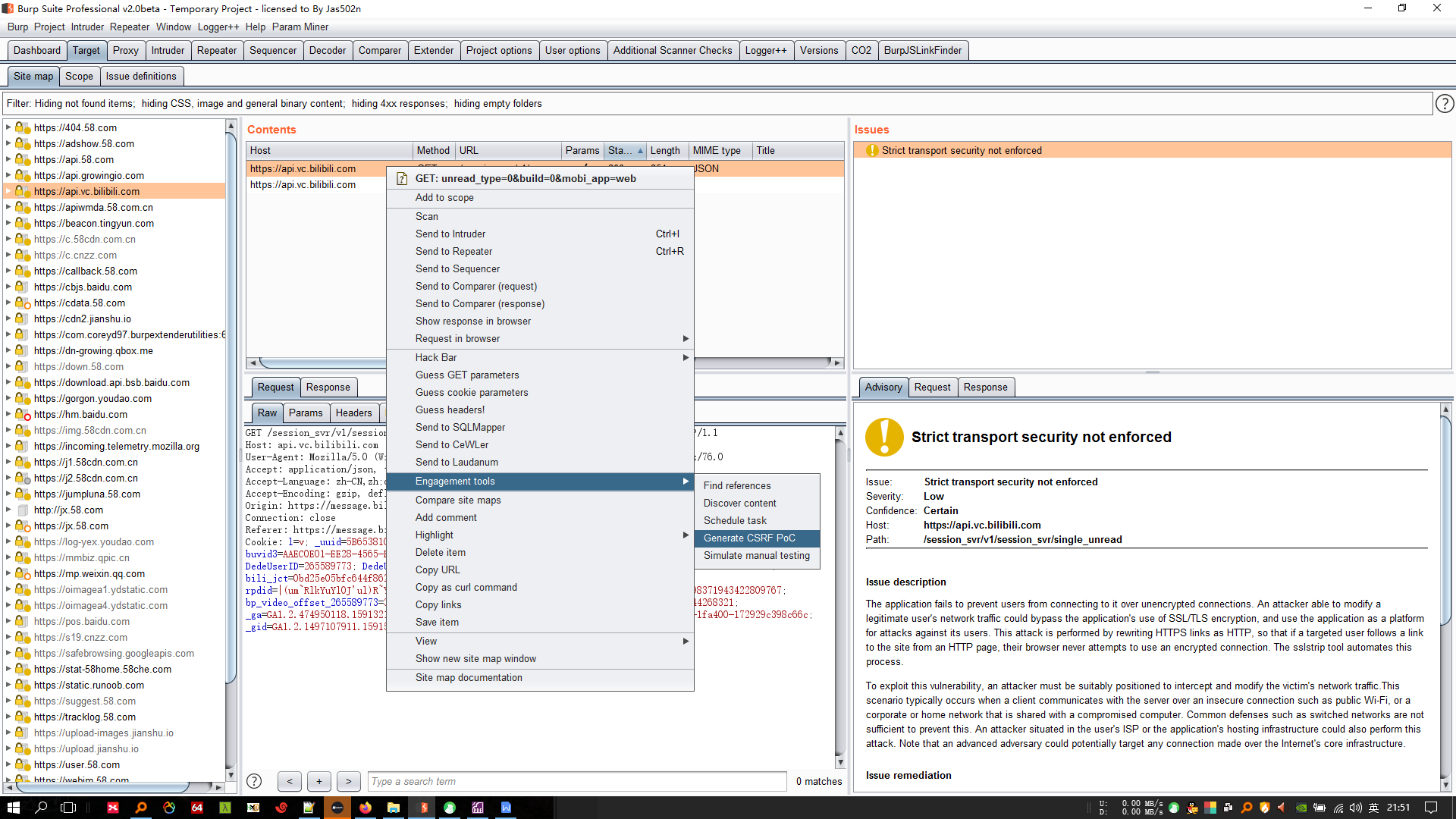The width and height of the screenshot is (1456, 819).
Task: Click the plus button beside search box
Action: (x=319, y=781)
